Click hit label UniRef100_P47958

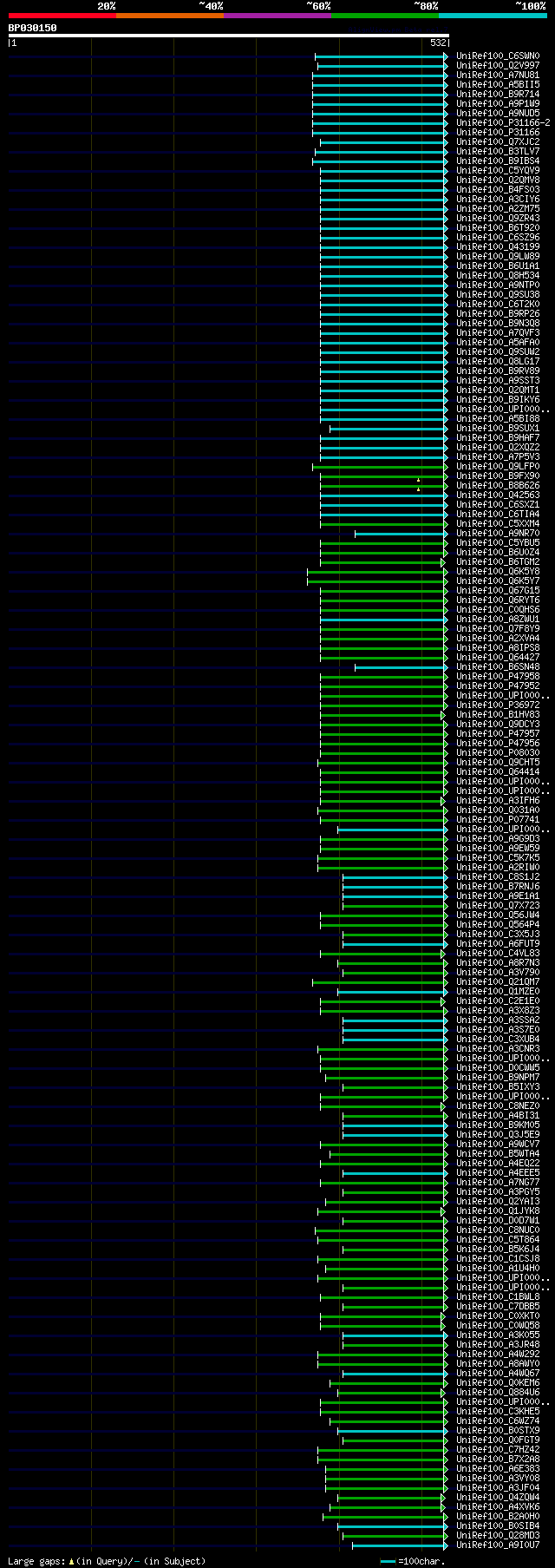[x=498, y=677]
